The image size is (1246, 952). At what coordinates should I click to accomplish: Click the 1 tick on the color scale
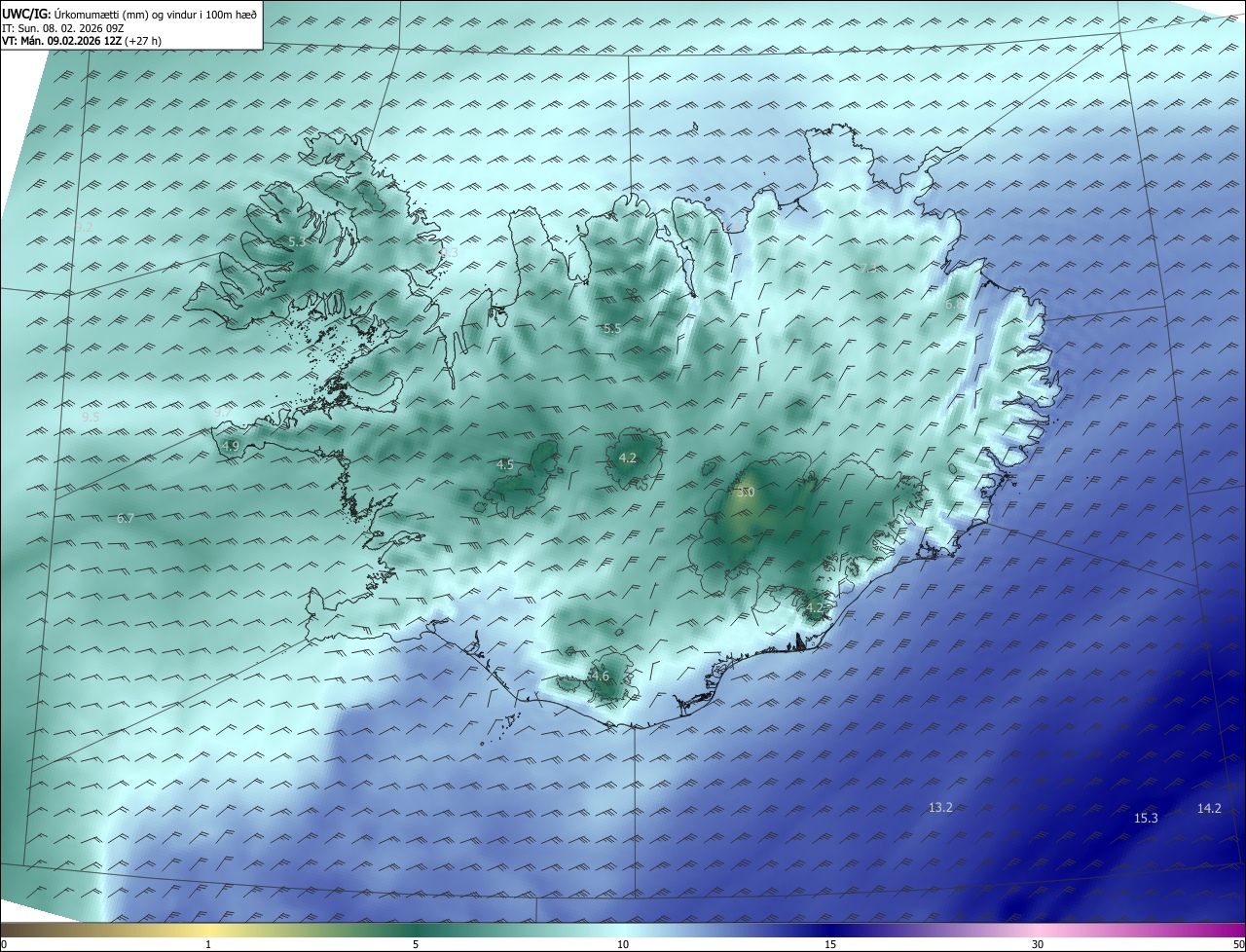click(x=208, y=944)
